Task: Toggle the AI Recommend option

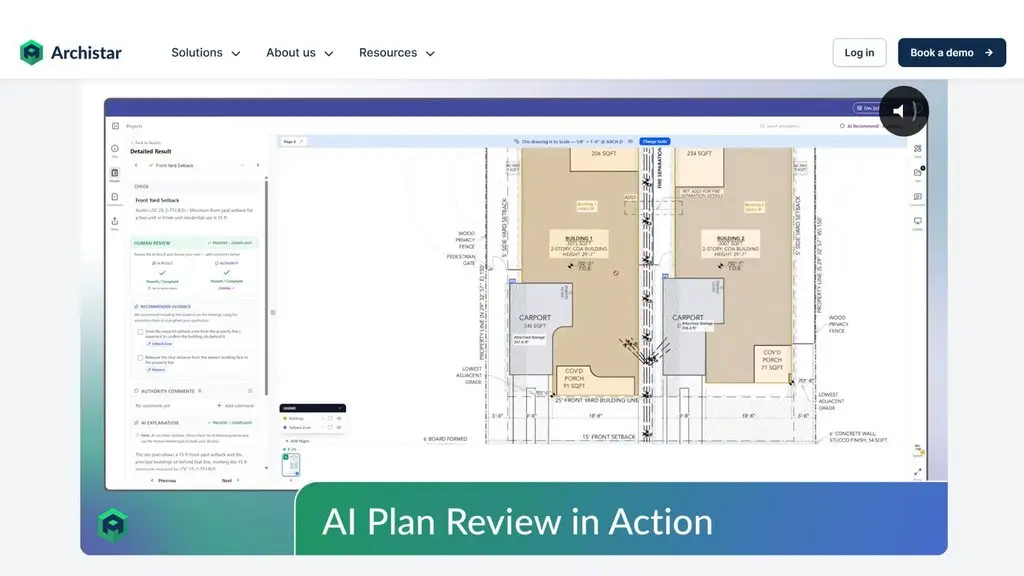Action: (859, 126)
